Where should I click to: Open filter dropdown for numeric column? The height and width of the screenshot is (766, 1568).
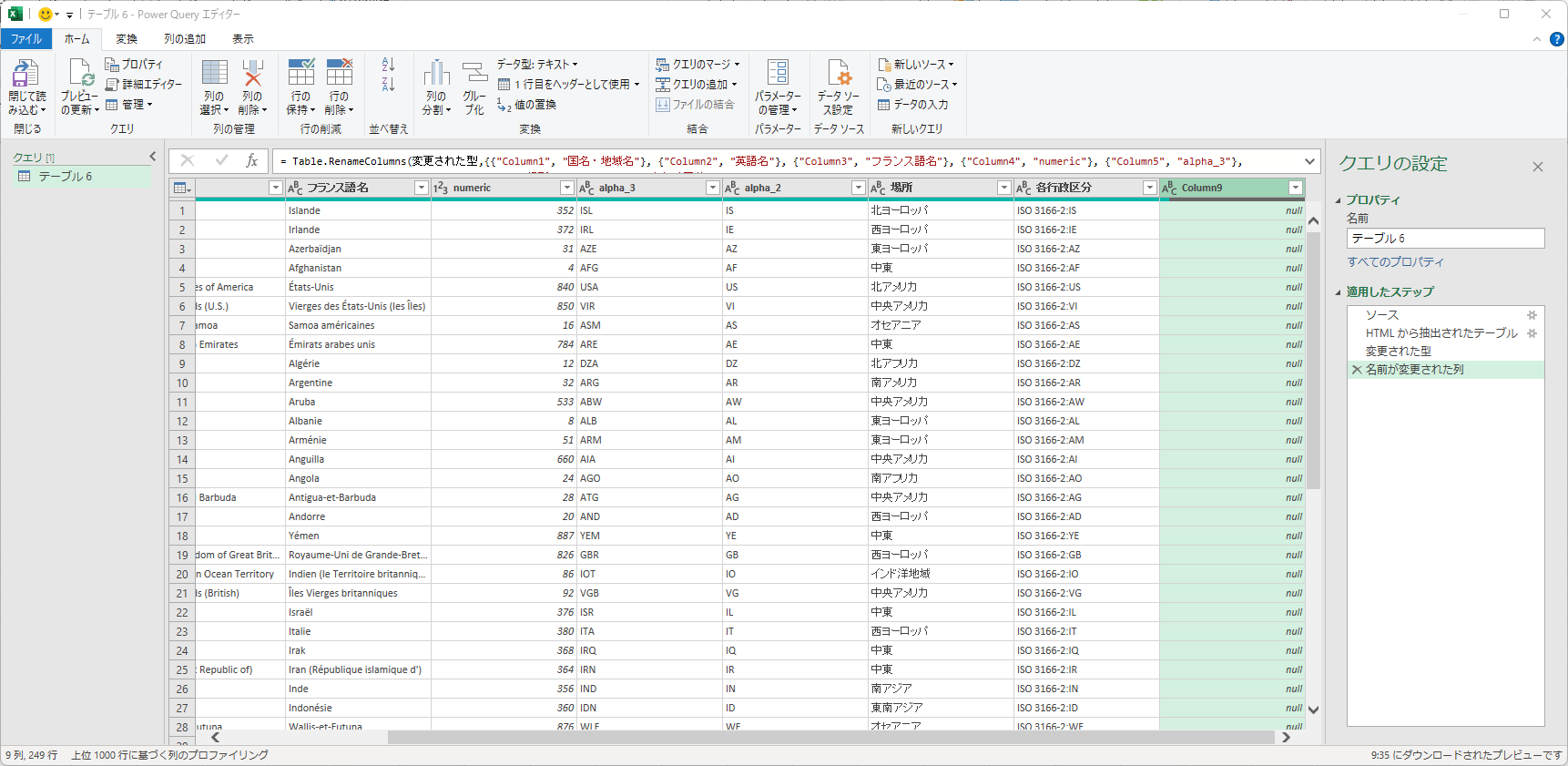click(566, 188)
